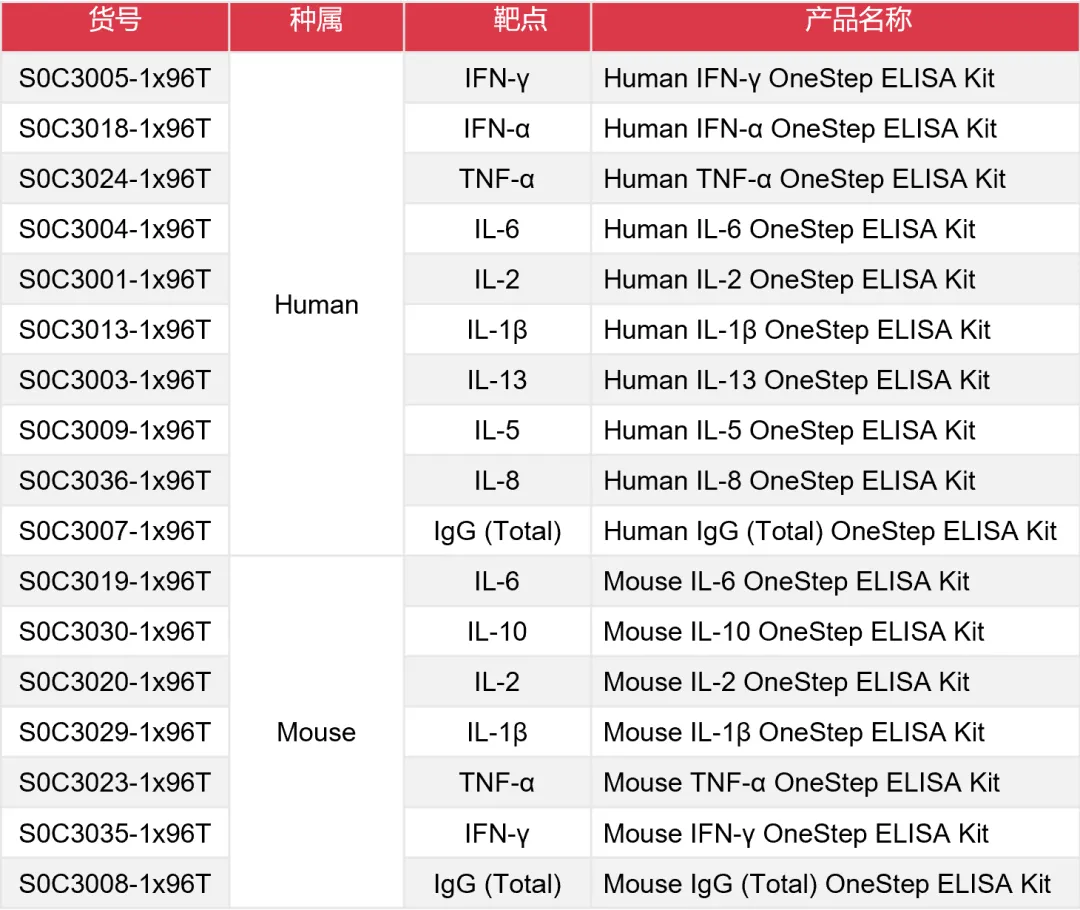Click the 种属 column header

[x=316, y=22]
